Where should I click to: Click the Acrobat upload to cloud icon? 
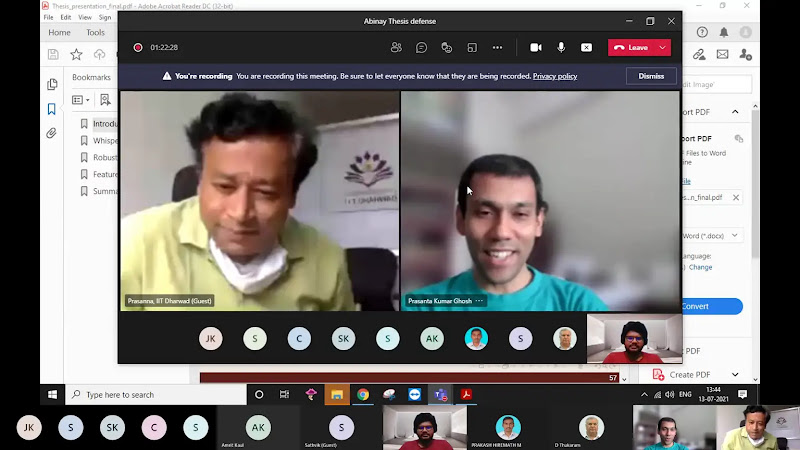coord(99,54)
